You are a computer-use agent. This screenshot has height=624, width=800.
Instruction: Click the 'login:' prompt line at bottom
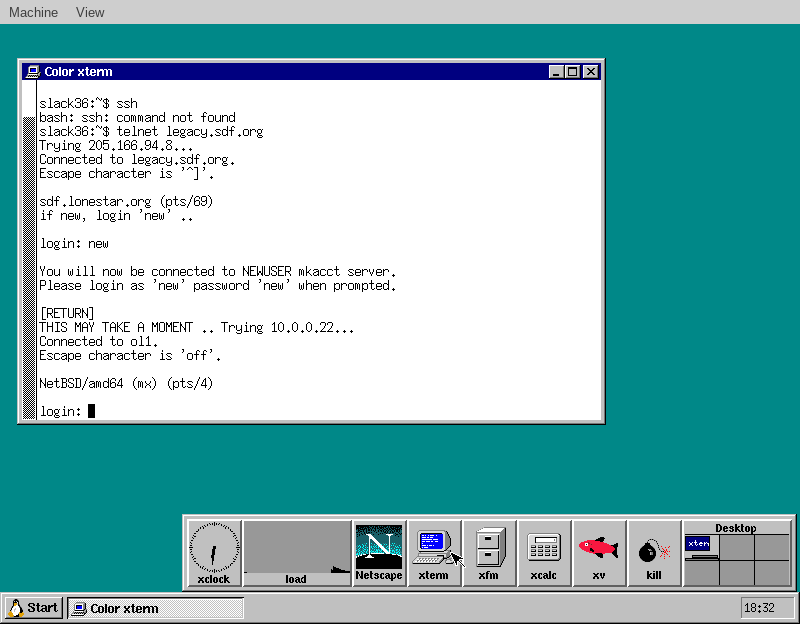tap(67, 411)
